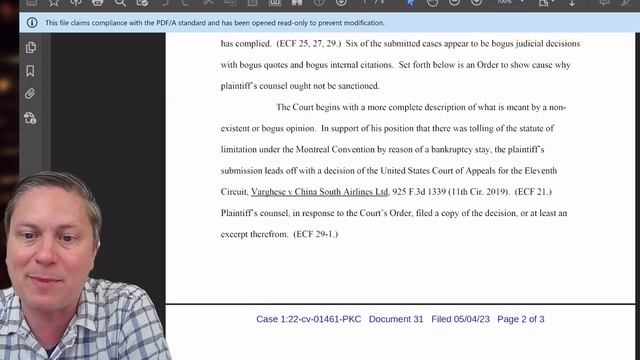
Task: Click the '(ECF 21.)' reference text
Action: click(x=533, y=191)
